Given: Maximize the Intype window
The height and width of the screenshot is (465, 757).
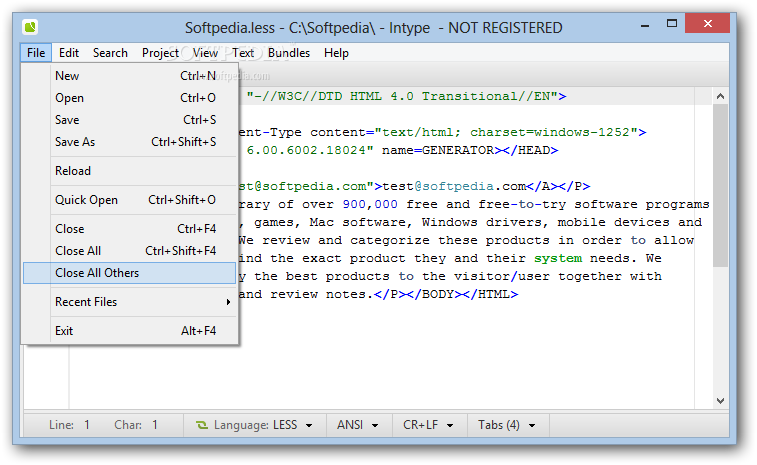Looking at the screenshot, I should (x=672, y=24).
